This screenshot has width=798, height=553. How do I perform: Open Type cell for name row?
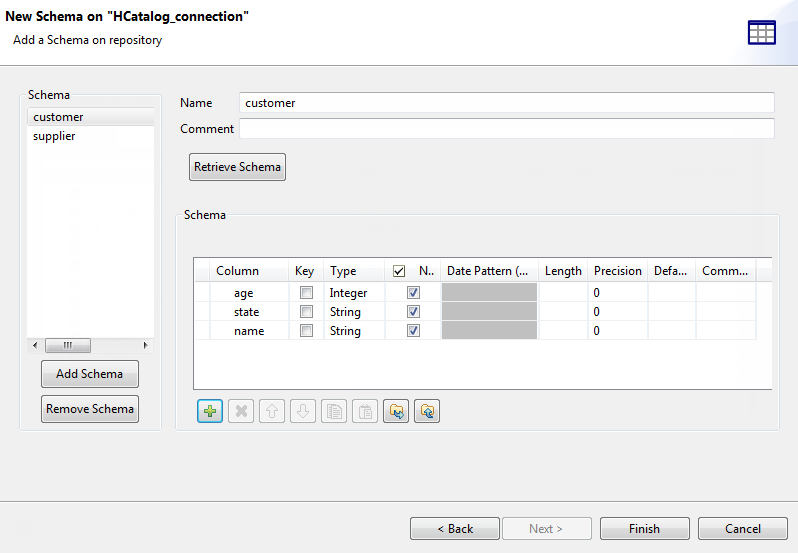354,331
